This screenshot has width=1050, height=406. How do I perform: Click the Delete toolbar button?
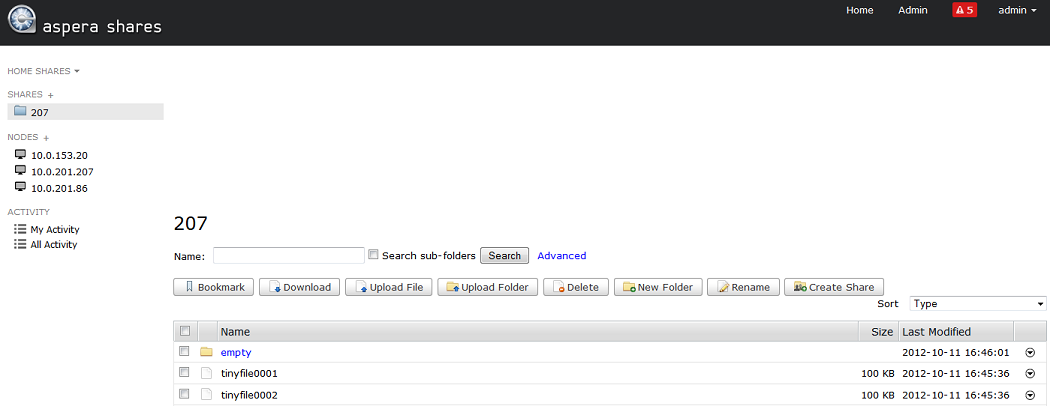(x=575, y=287)
